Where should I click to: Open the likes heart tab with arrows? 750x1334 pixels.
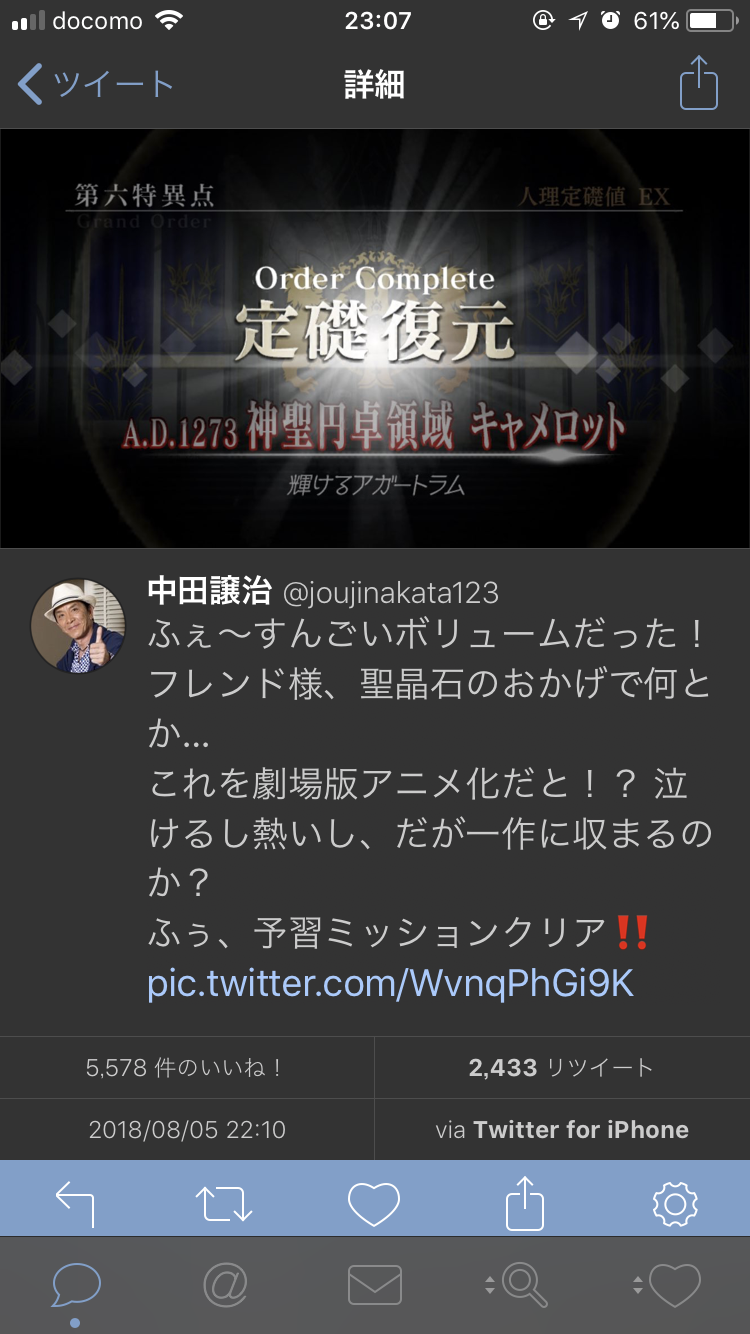click(667, 1285)
